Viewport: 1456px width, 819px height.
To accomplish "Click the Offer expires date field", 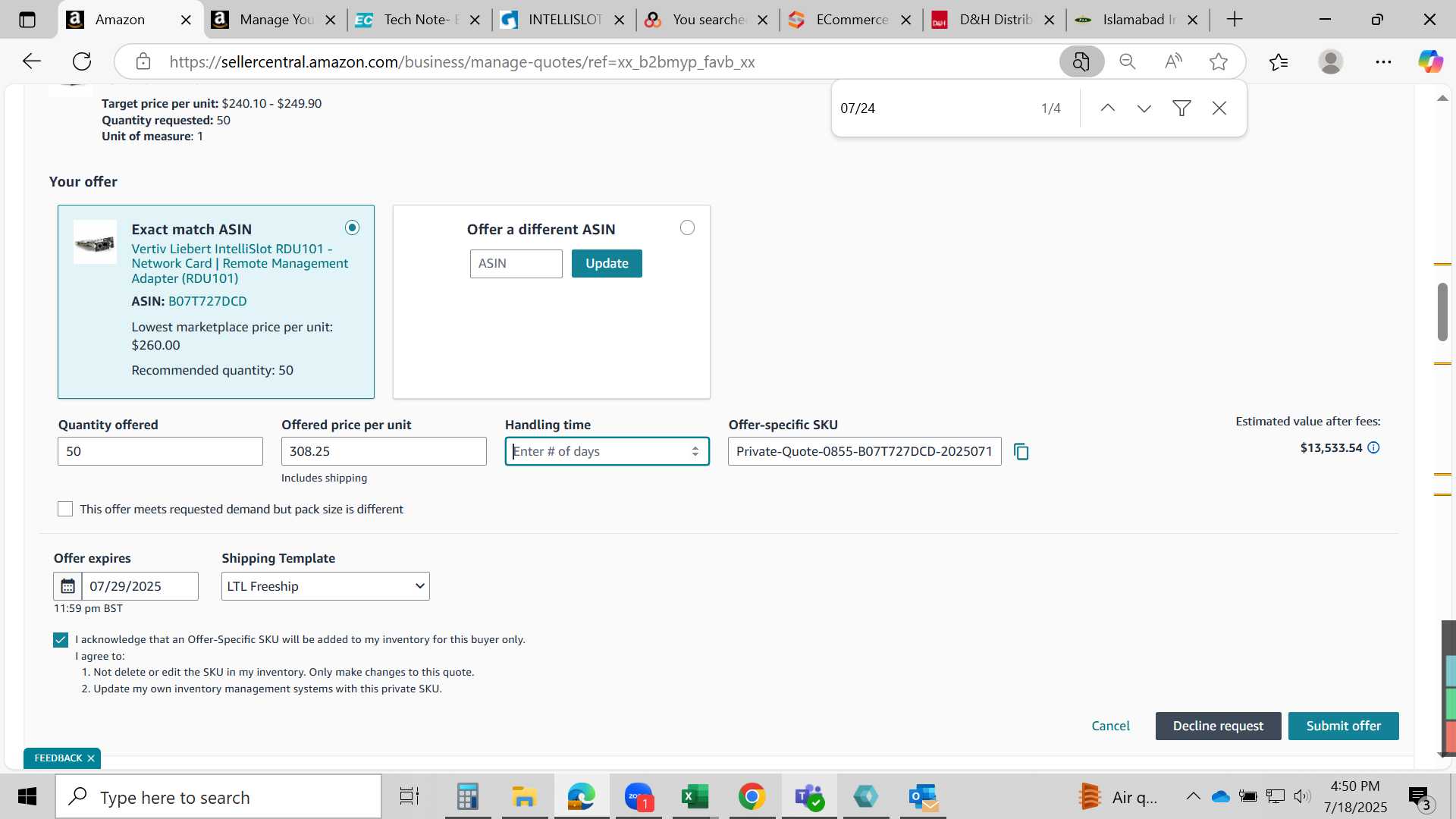I will click(140, 586).
